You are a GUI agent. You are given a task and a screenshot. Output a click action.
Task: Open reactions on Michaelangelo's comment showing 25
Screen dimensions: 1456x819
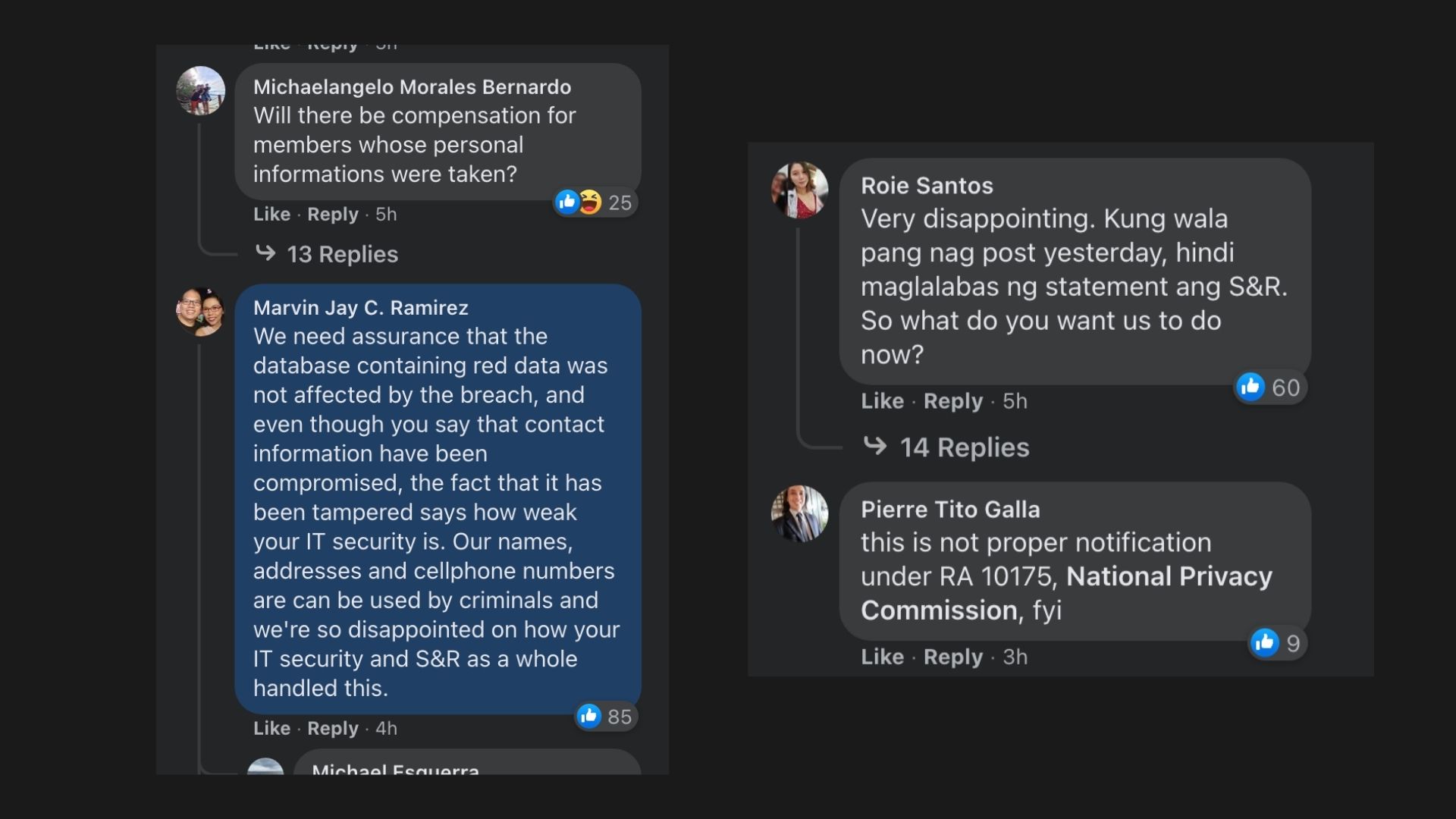pyautogui.click(x=595, y=202)
